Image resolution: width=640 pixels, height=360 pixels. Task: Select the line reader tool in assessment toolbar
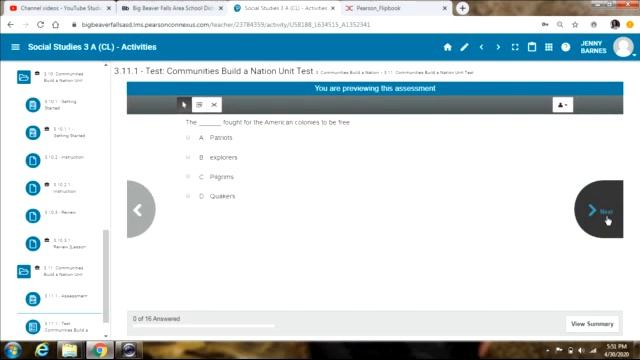pos(199,105)
